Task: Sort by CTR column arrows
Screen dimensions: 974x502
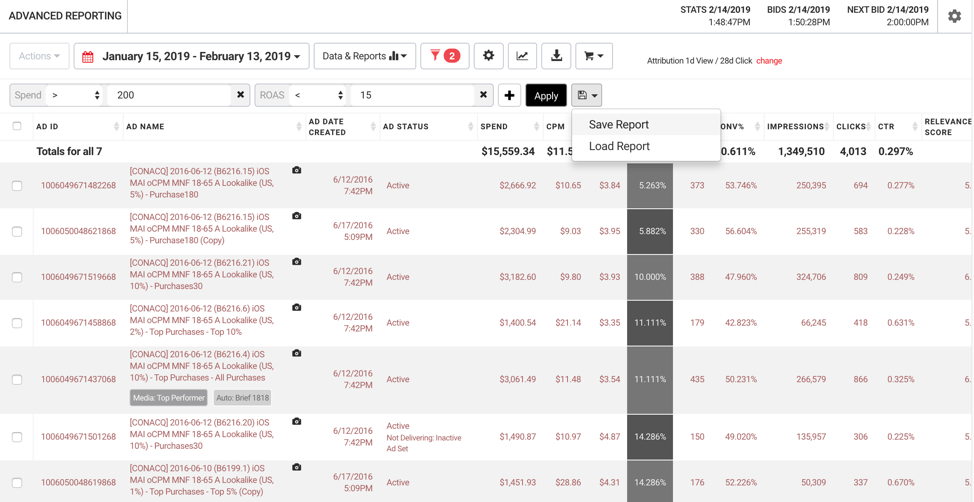Action: point(915,127)
